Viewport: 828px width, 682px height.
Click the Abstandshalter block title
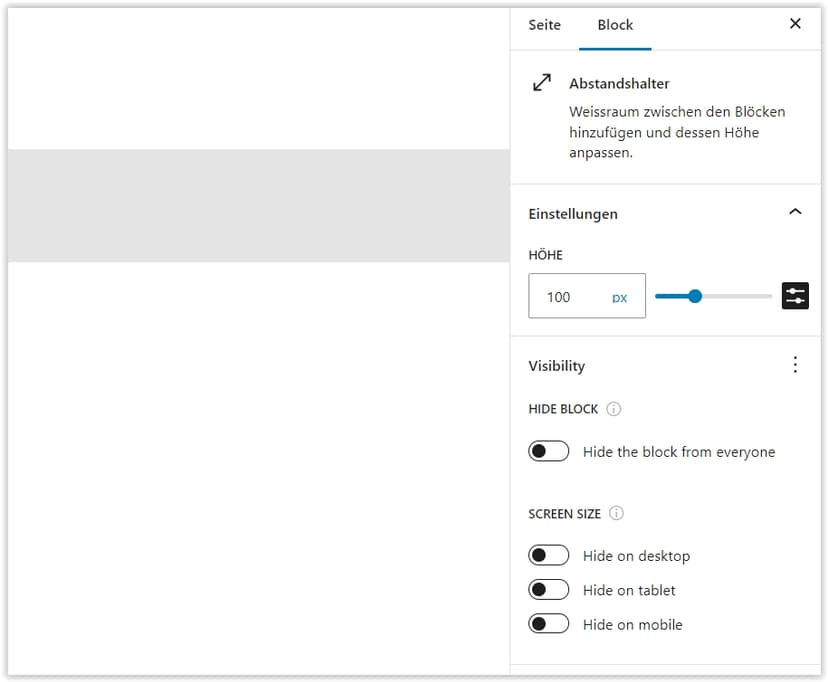[x=619, y=83]
